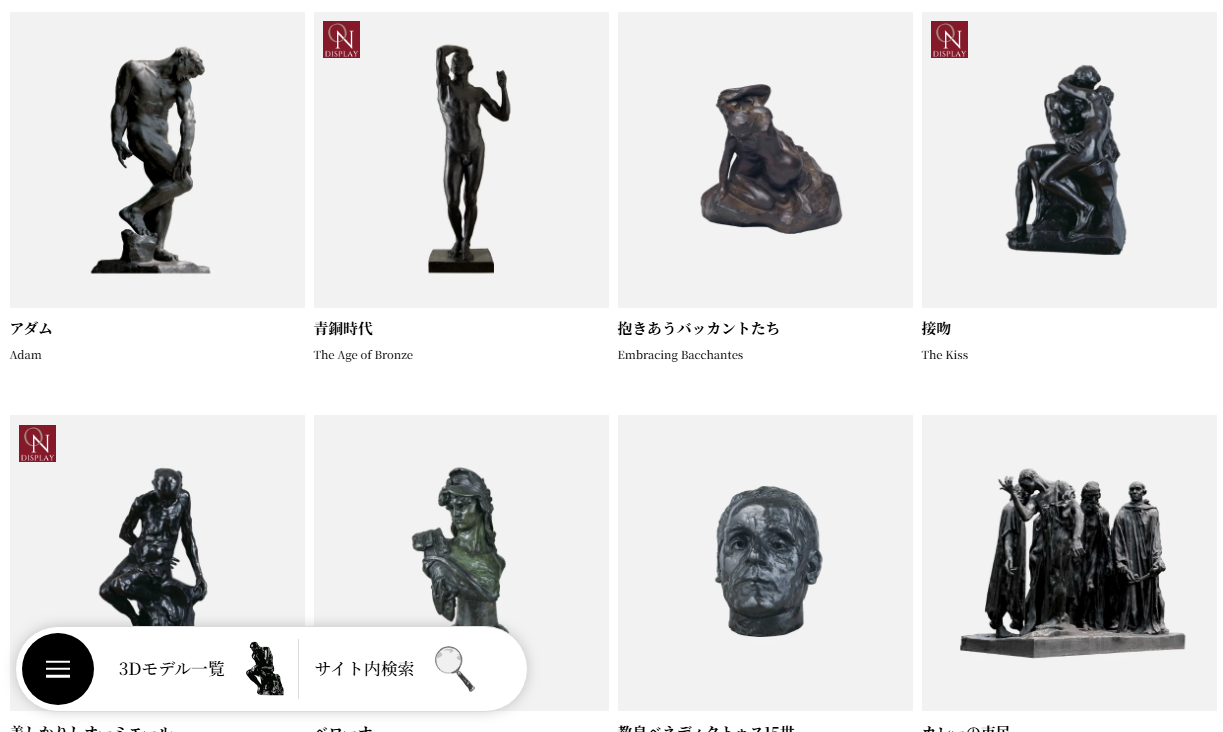
Task: Click the アダム title link
Action: coord(31,328)
